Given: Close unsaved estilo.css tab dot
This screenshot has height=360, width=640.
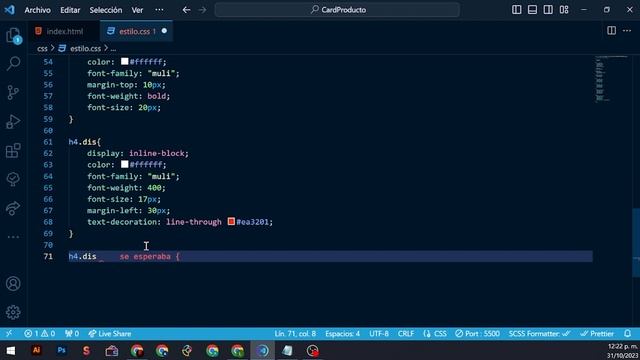Looking at the screenshot, I should [x=164, y=31].
